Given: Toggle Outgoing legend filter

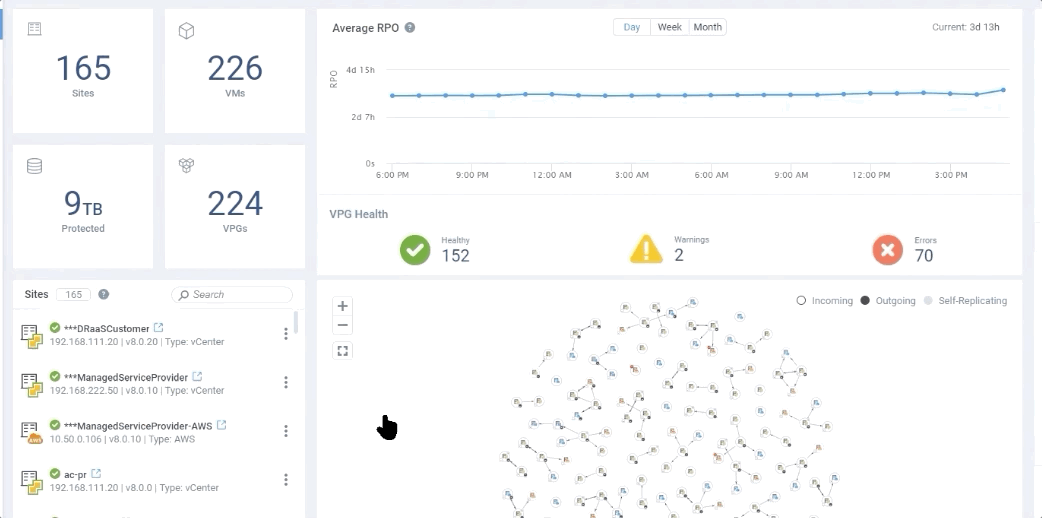Looking at the screenshot, I should pyautogui.click(x=888, y=301).
